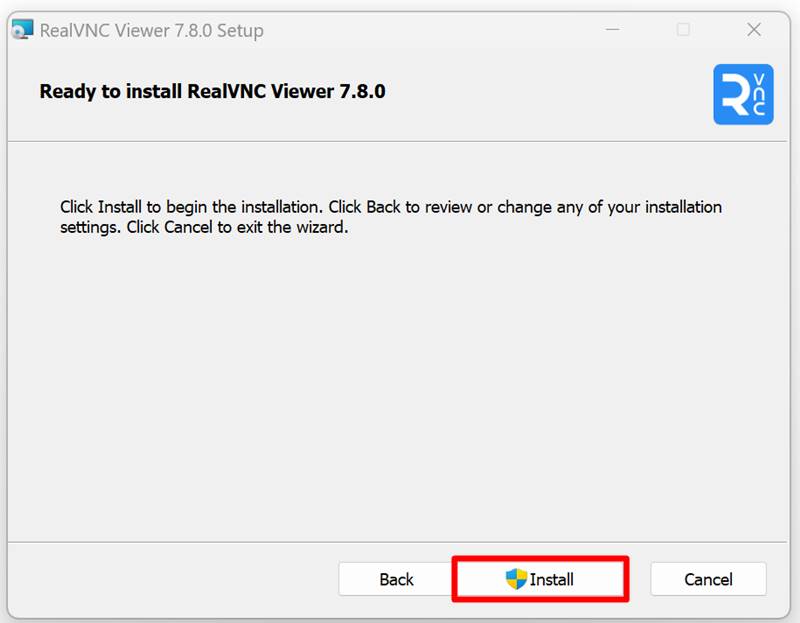Viewport: 800px width, 623px height.
Task: Click the UAC shield icon on Install button
Action: (516, 579)
